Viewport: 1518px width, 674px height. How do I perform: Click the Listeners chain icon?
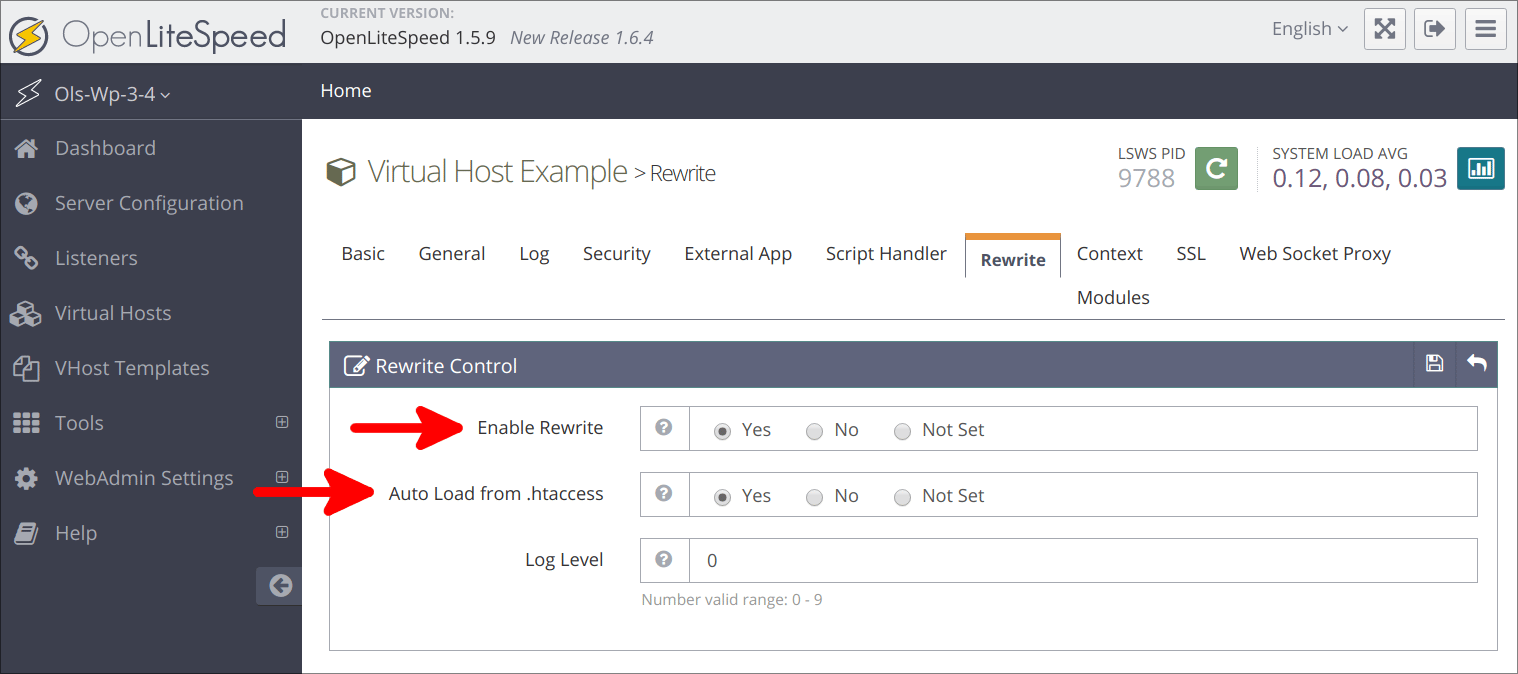[x=26, y=258]
